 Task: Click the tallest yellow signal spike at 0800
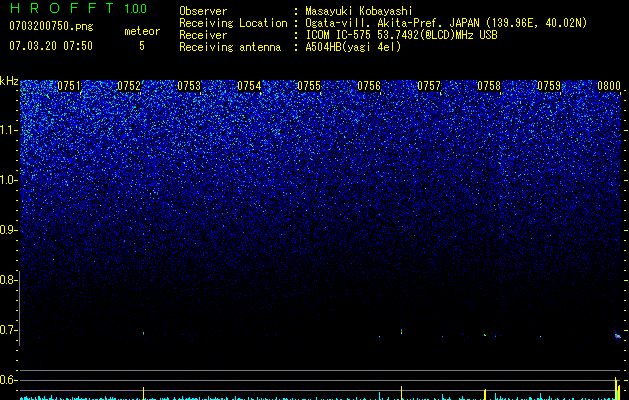click(x=616, y=388)
